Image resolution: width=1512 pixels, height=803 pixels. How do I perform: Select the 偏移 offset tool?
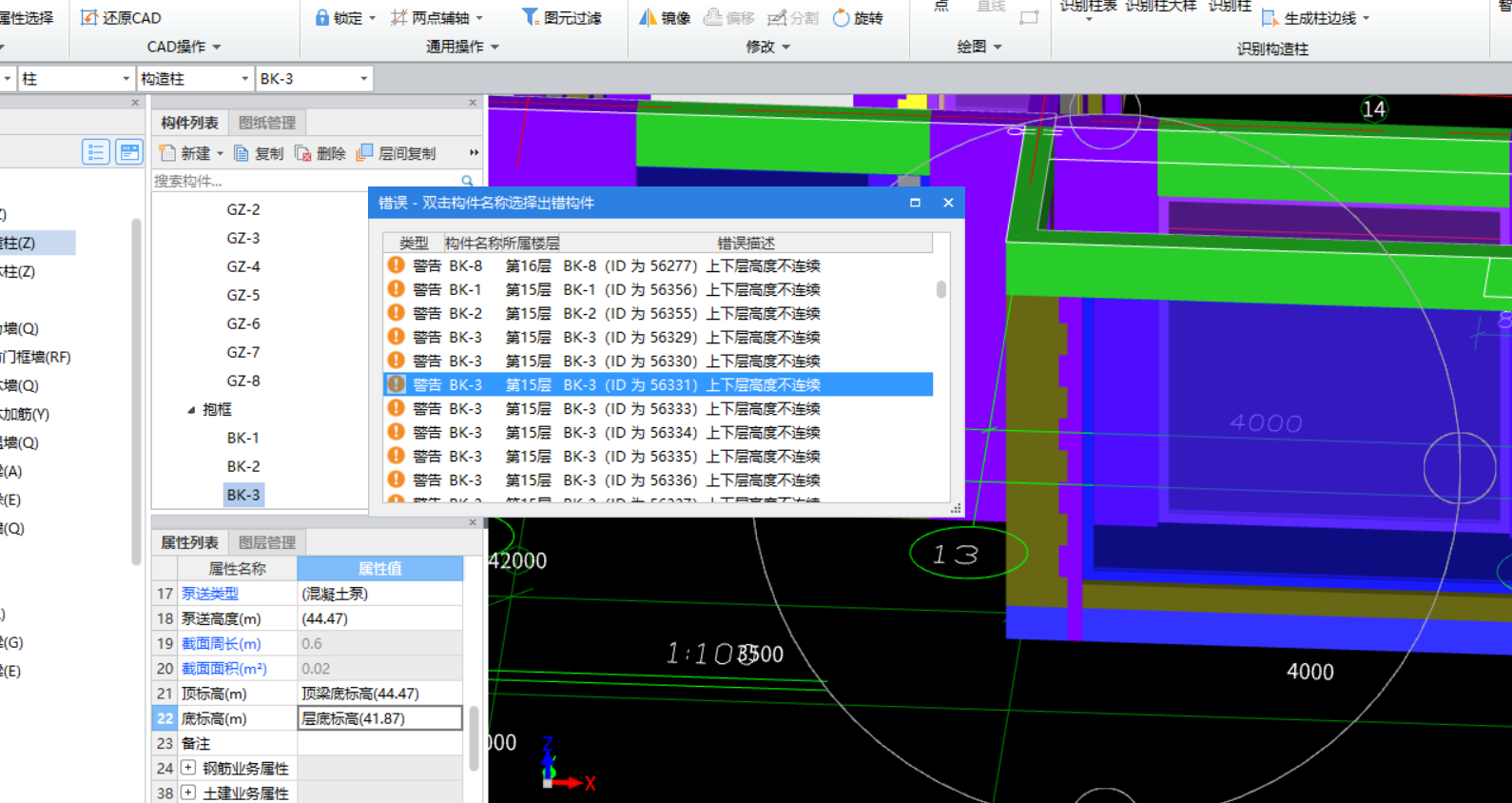pyautogui.click(x=728, y=17)
